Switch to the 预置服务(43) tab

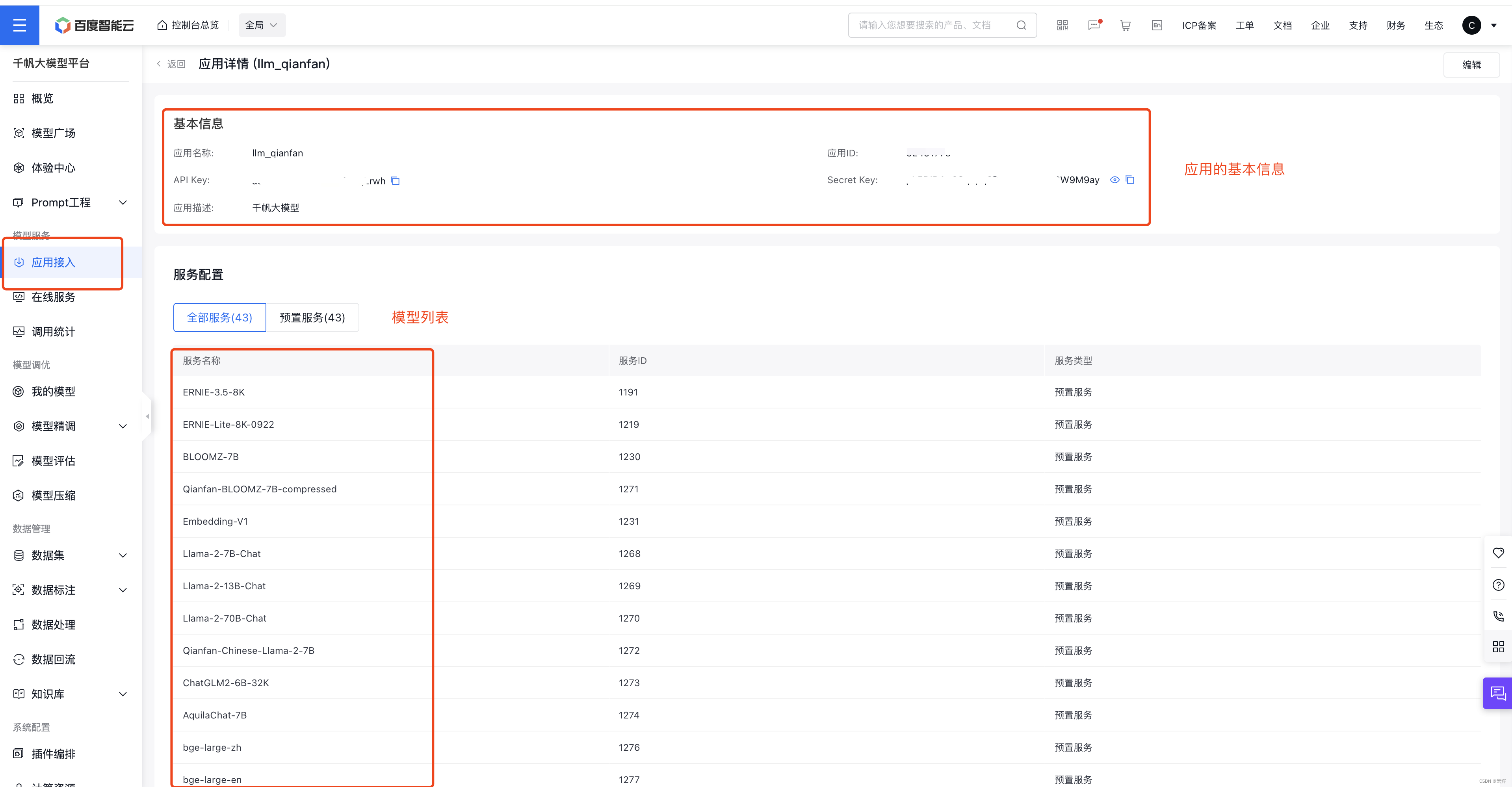(x=312, y=317)
